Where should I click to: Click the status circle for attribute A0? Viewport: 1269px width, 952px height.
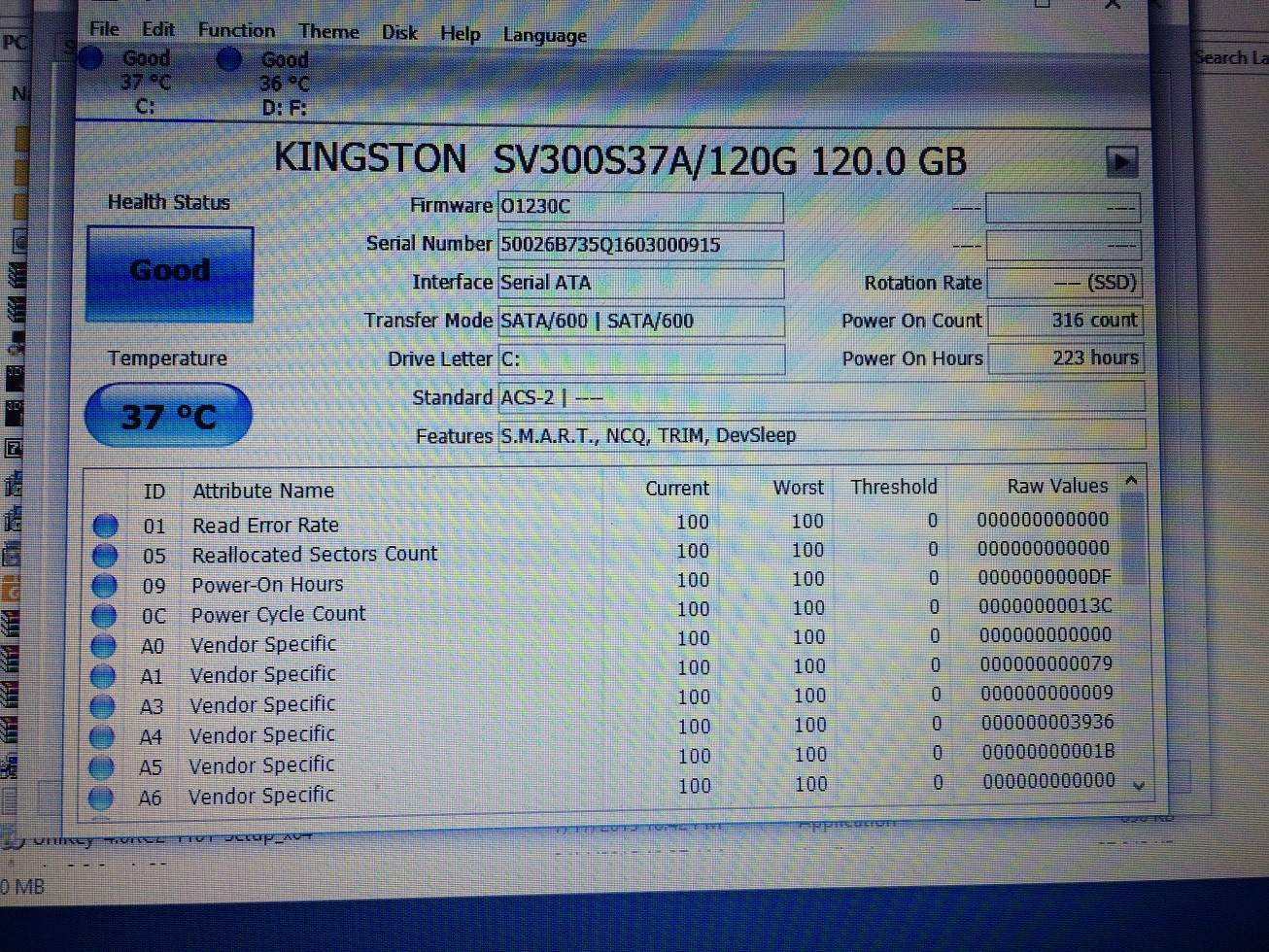pos(103,647)
